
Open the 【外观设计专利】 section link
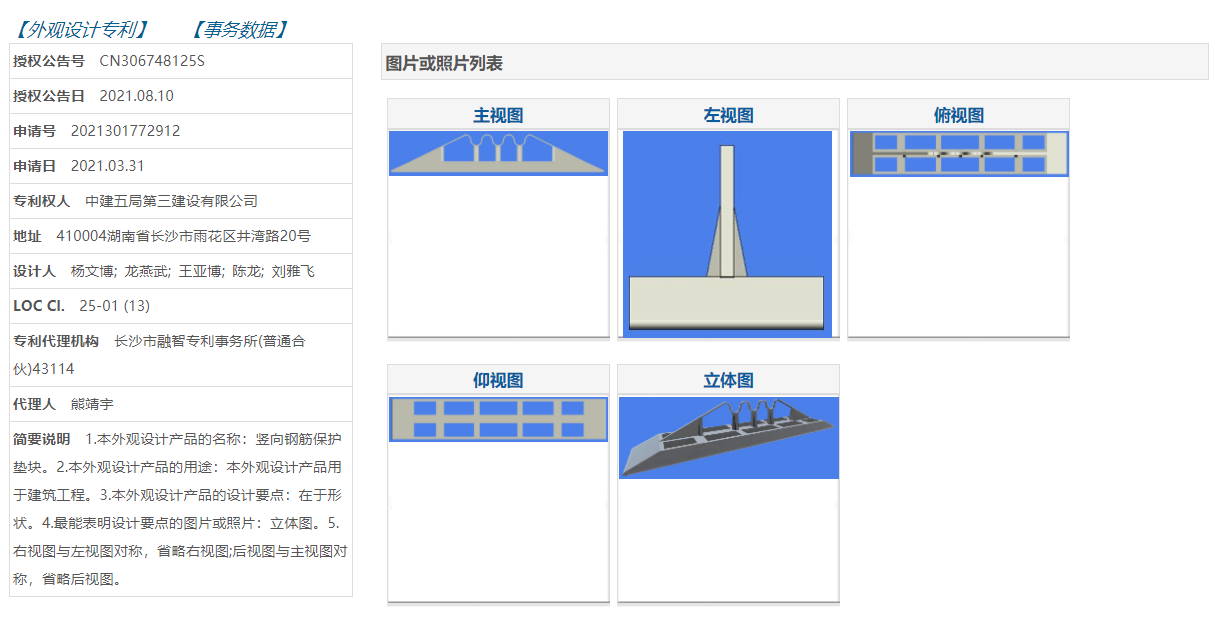click(80, 29)
